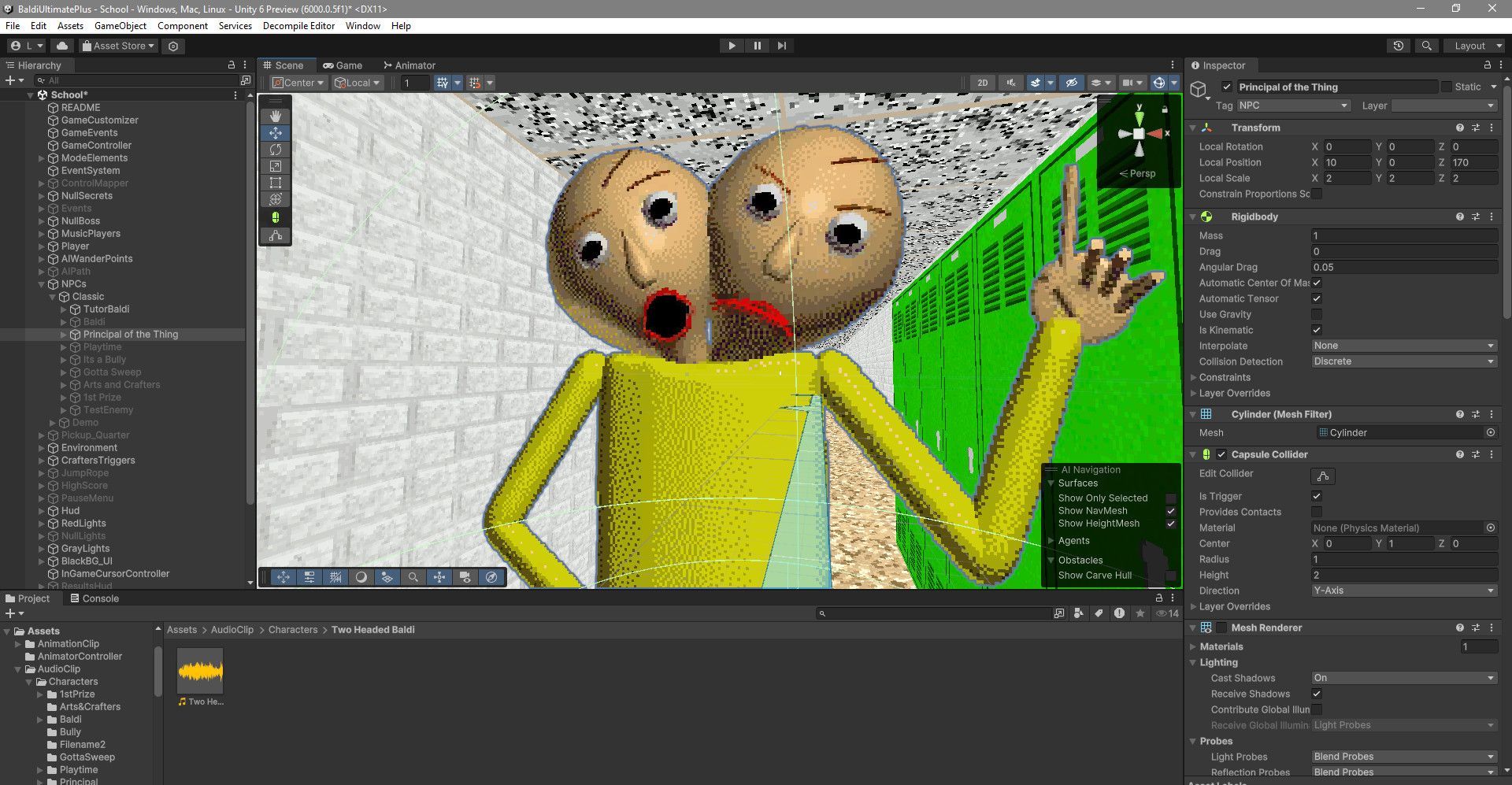1512x785 pixels.
Task: Select the Rect tool
Action: click(276, 183)
